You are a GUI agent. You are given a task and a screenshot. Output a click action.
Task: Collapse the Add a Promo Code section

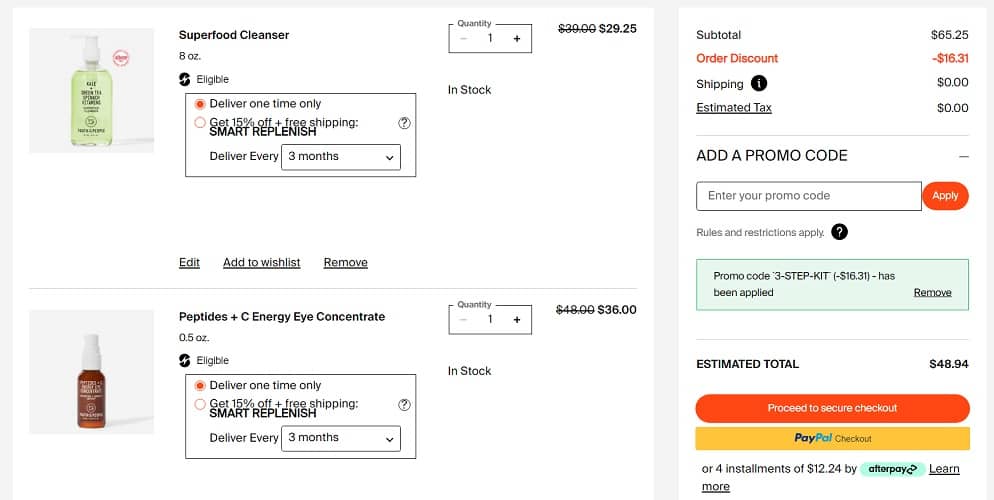963,156
